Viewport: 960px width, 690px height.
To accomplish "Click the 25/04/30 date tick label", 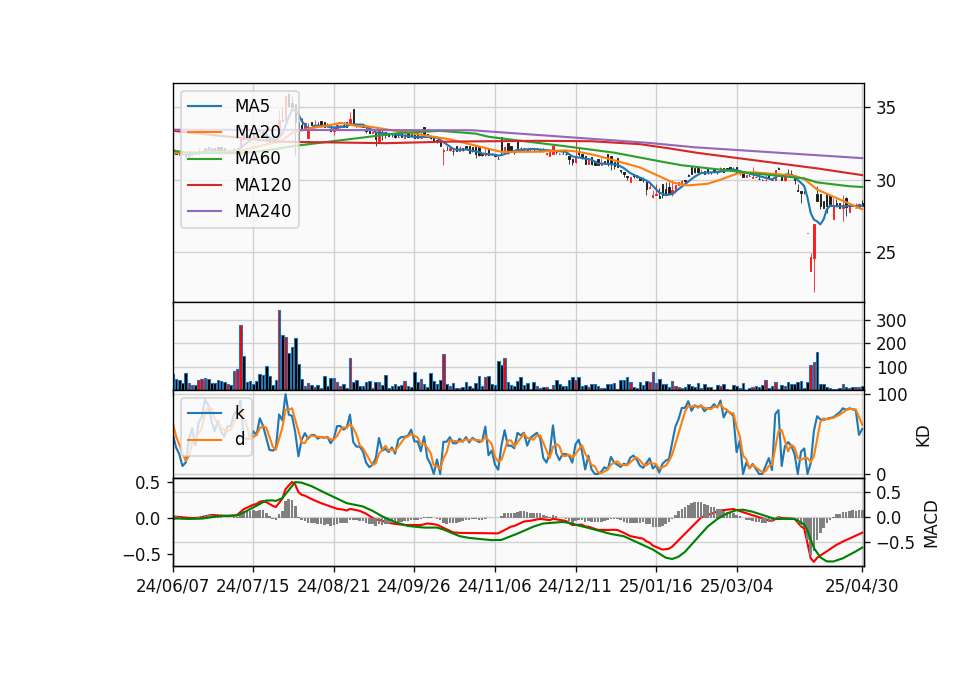I will [862, 586].
